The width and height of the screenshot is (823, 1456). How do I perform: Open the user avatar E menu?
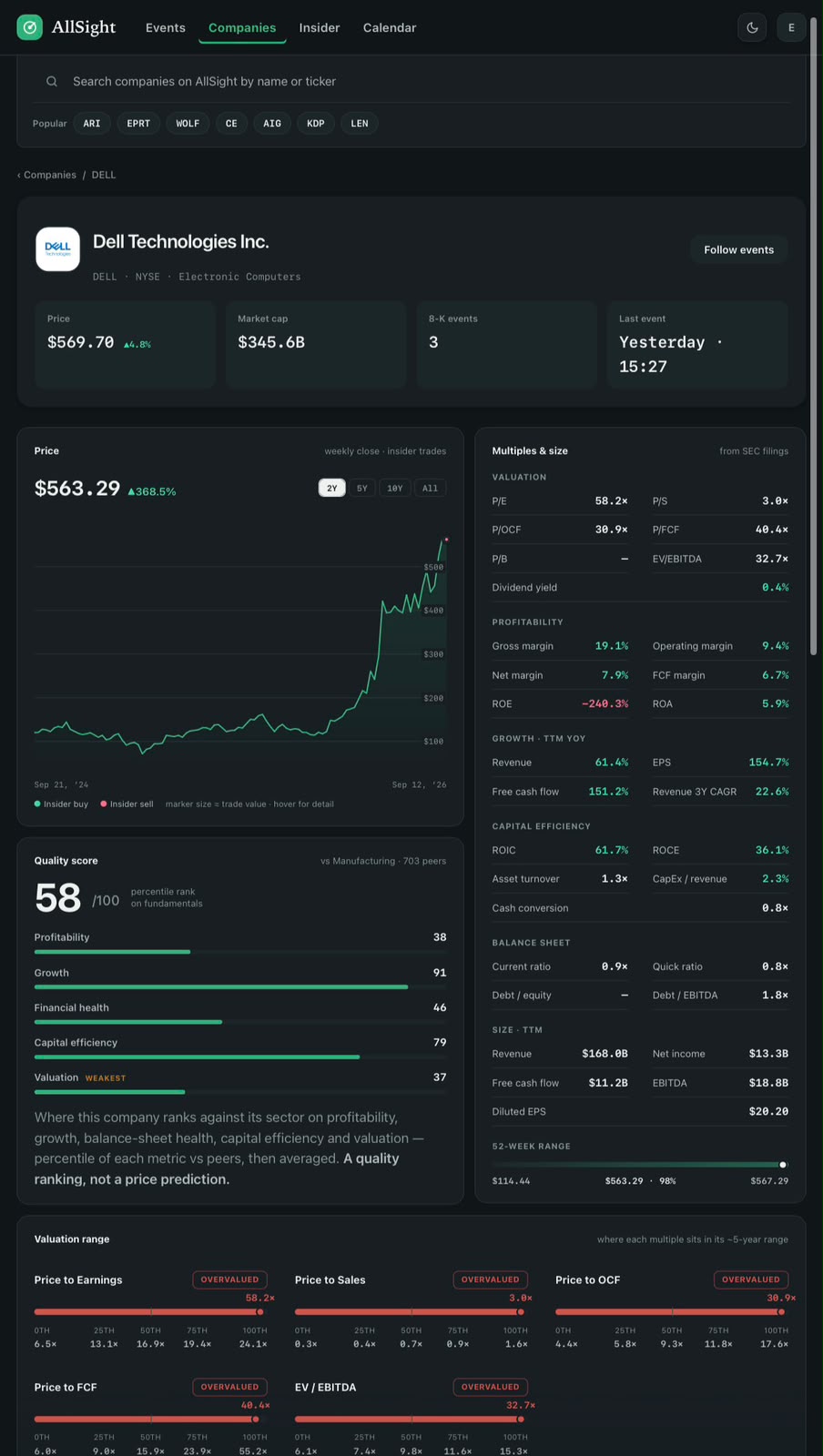[791, 27]
